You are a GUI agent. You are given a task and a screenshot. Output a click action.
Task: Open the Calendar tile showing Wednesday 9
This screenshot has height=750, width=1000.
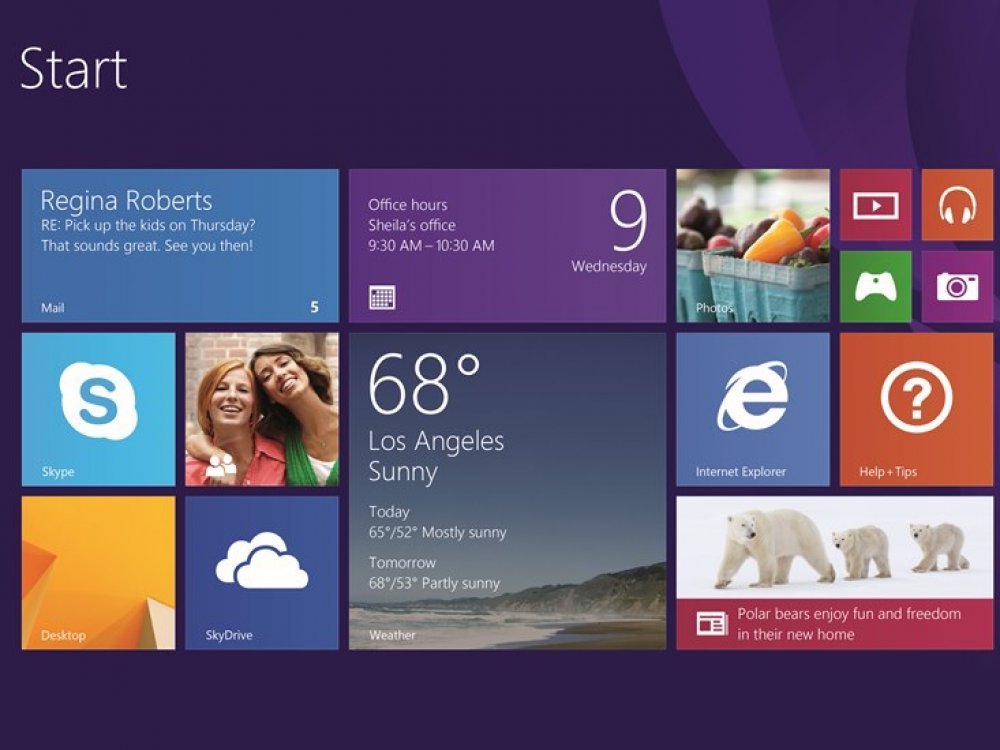point(508,246)
